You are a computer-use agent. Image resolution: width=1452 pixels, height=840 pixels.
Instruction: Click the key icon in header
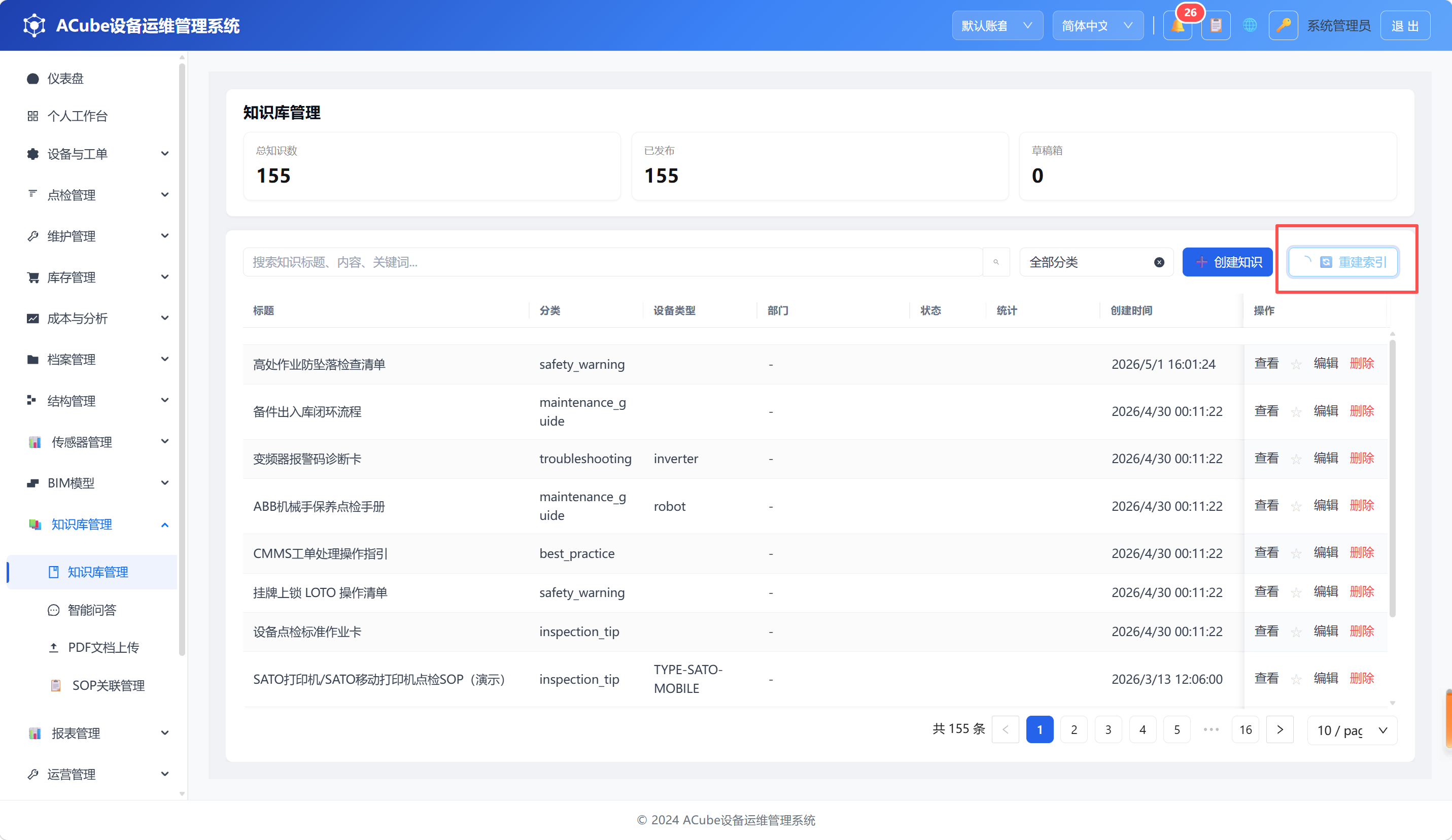[x=1283, y=25]
